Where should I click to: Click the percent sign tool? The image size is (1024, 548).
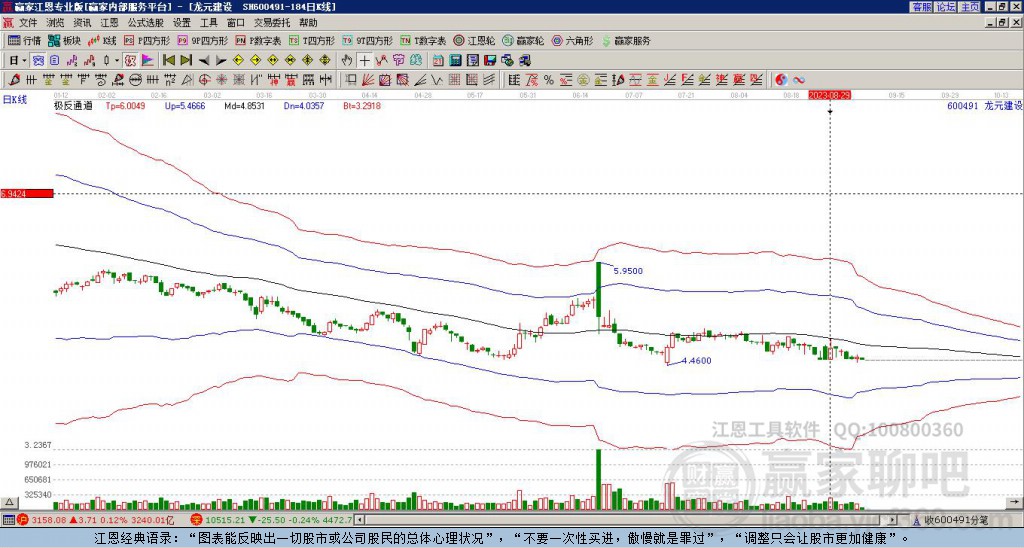coord(549,80)
